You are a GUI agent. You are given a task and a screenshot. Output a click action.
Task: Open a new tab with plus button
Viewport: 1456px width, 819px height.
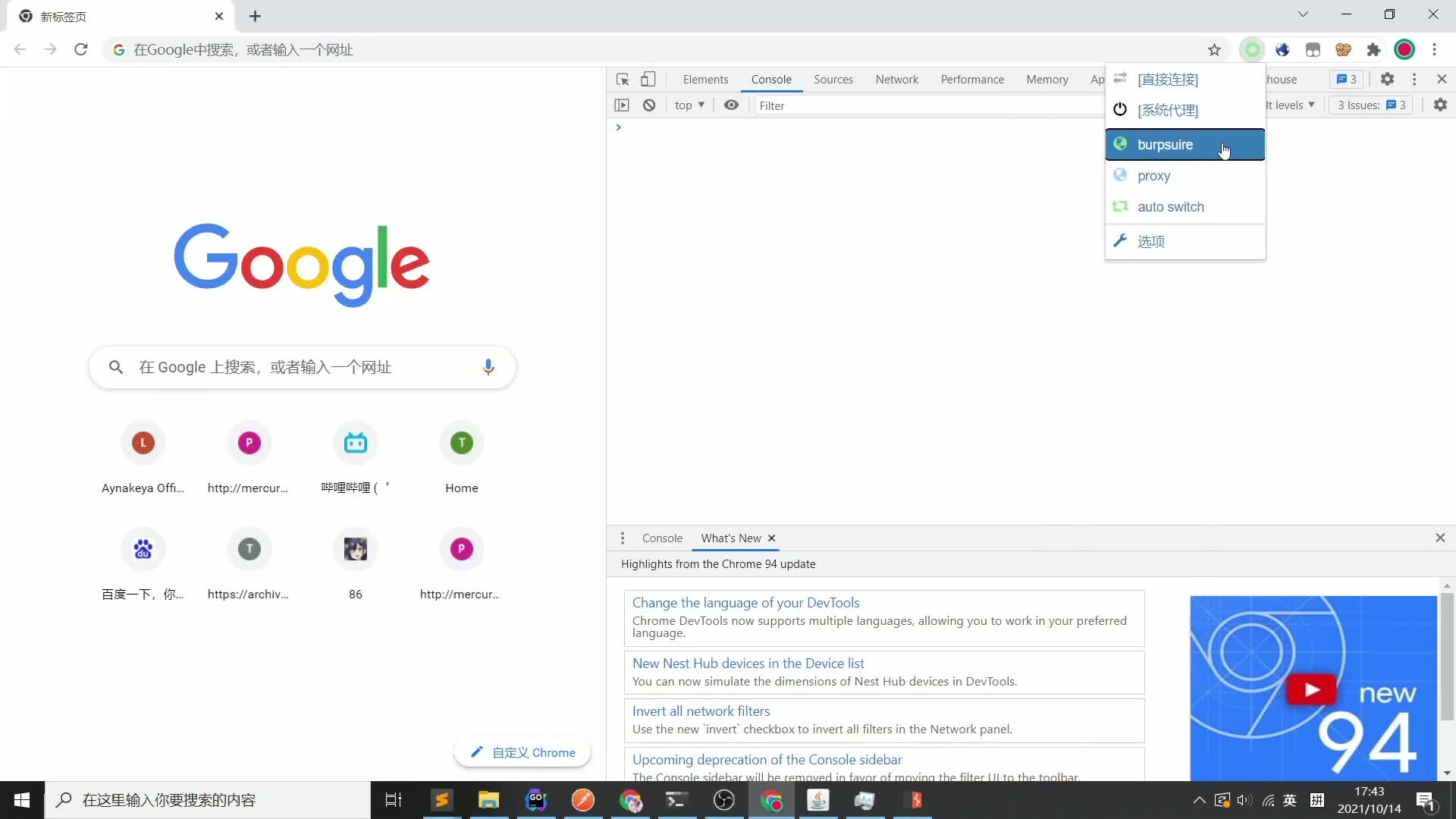click(255, 17)
